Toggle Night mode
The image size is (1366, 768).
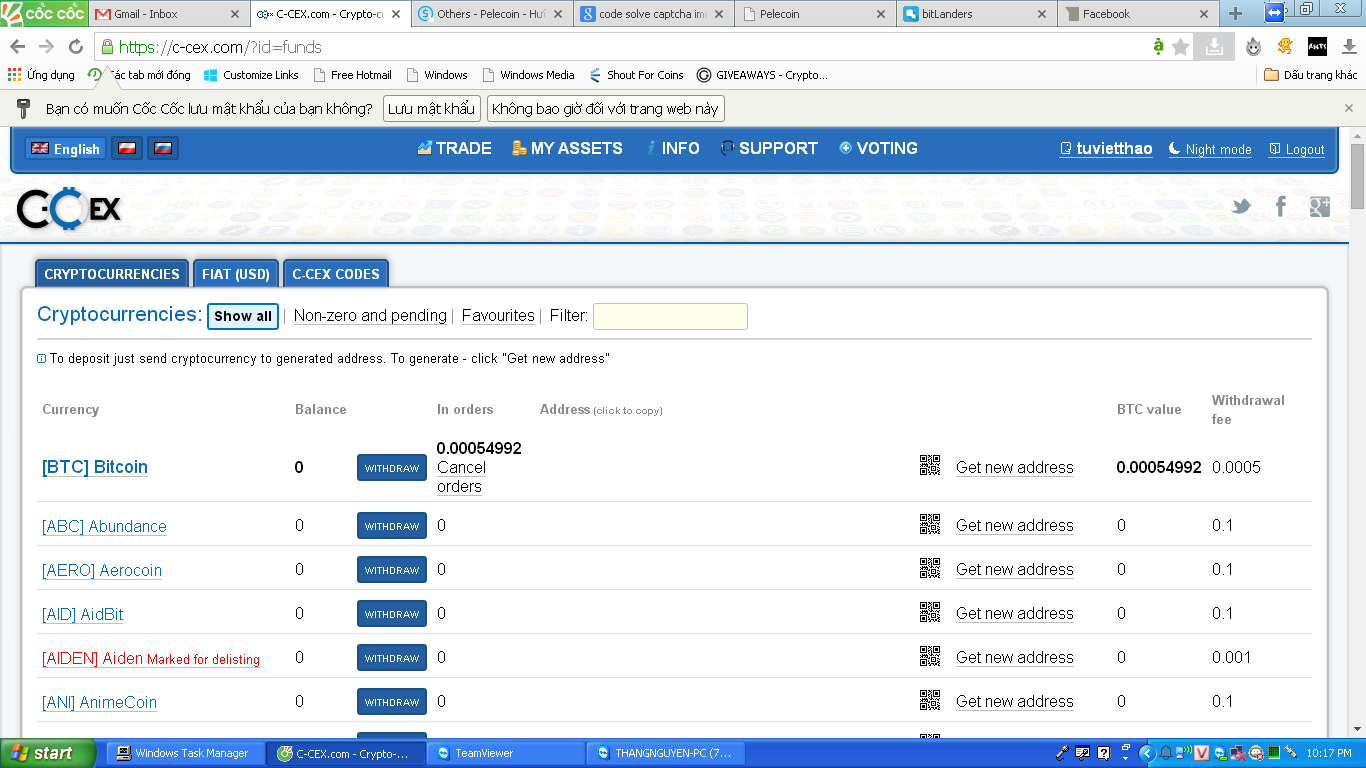1210,149
